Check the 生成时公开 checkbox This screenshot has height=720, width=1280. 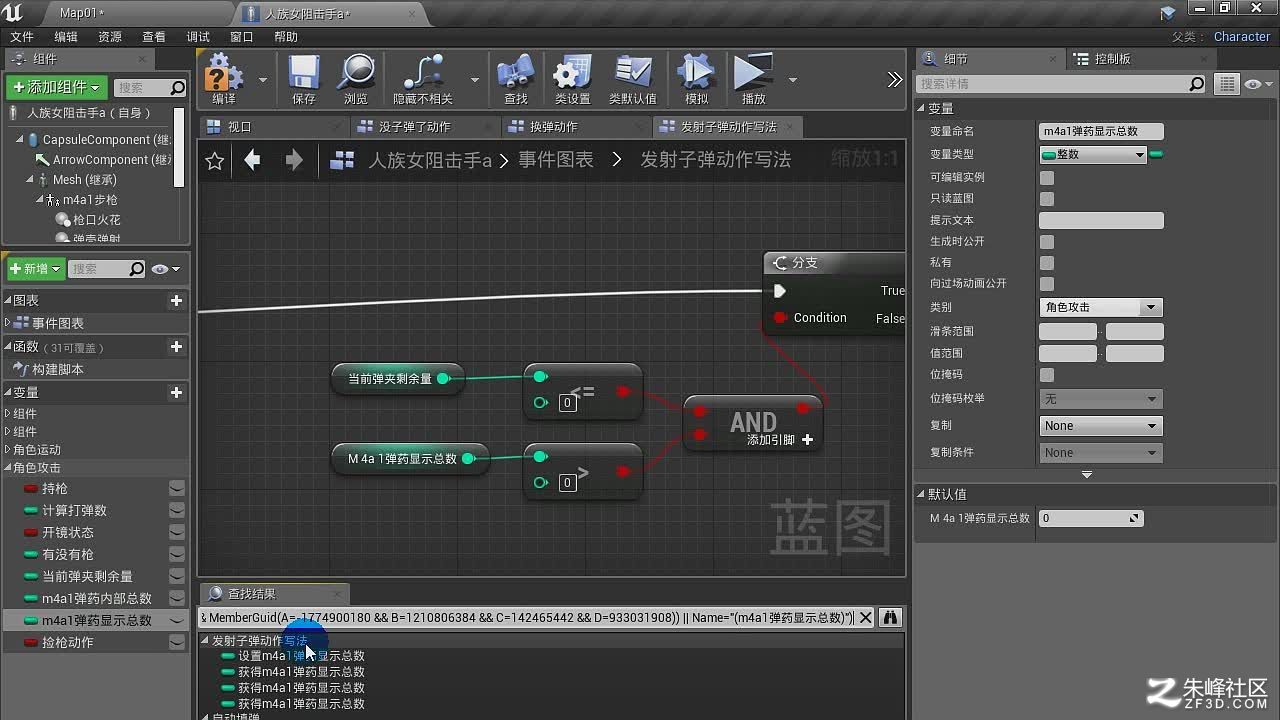point(1047,241)
